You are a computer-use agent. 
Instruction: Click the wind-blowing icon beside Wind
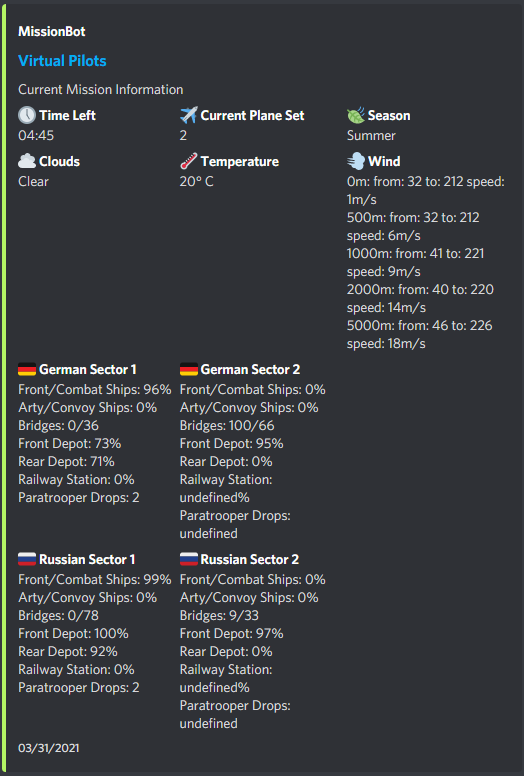click(356, 161)
